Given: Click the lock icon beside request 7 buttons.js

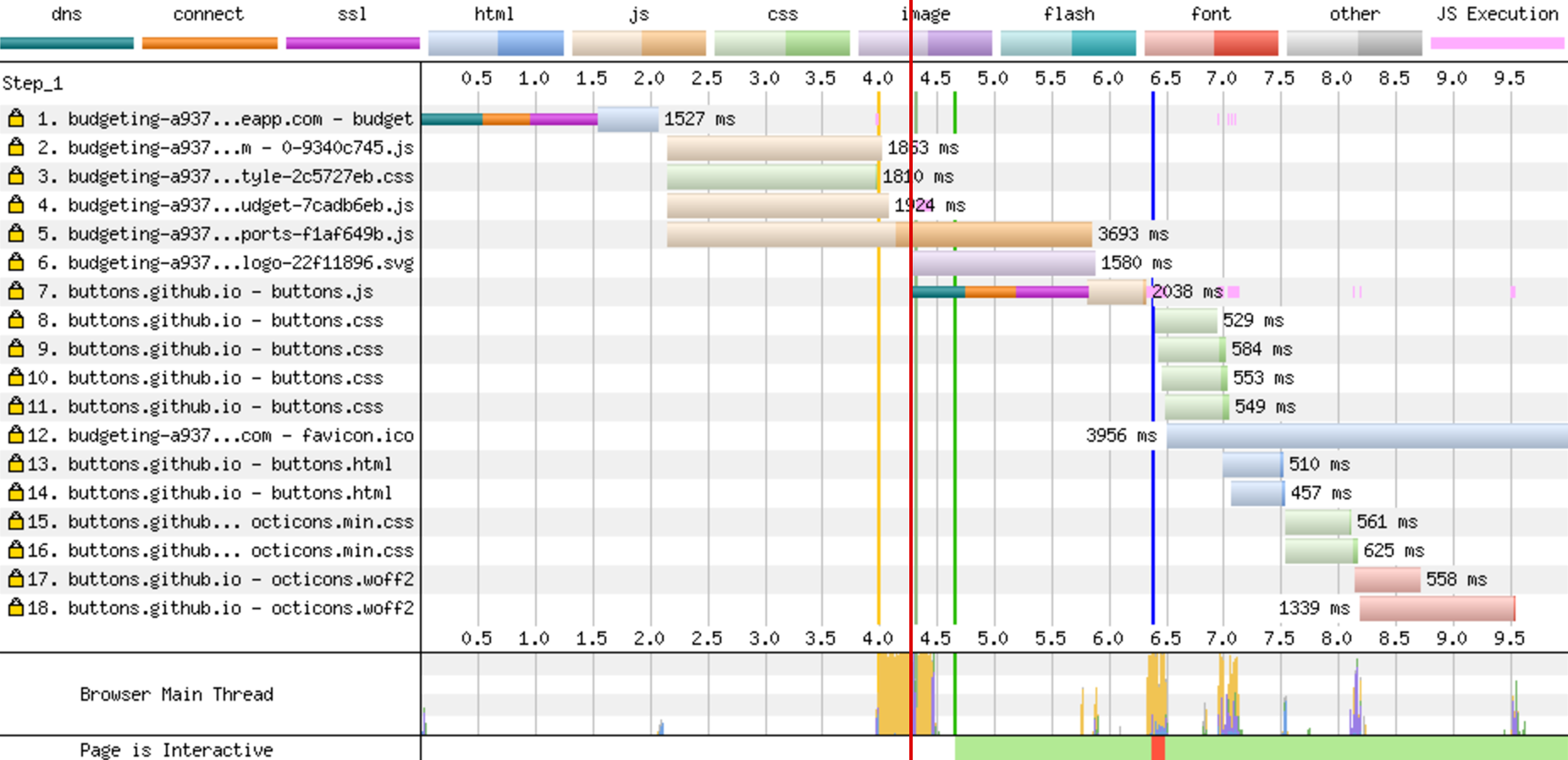Looking at the screenshot, I should (x=15, y=291).
